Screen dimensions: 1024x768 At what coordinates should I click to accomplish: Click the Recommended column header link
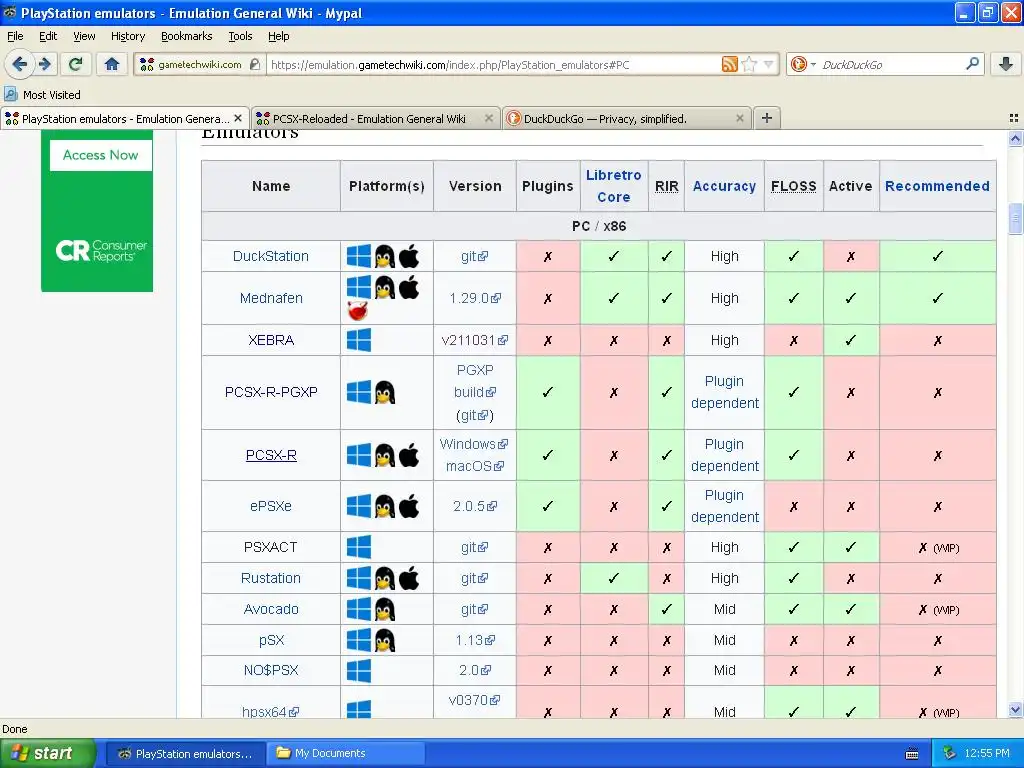click(x=937, y=186)
